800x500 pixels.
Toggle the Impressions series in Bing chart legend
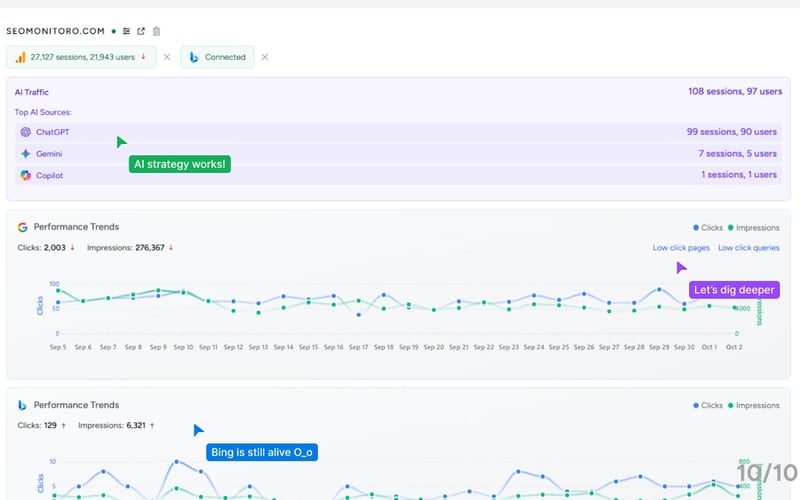pyautogui.click(x=754, y=406)
